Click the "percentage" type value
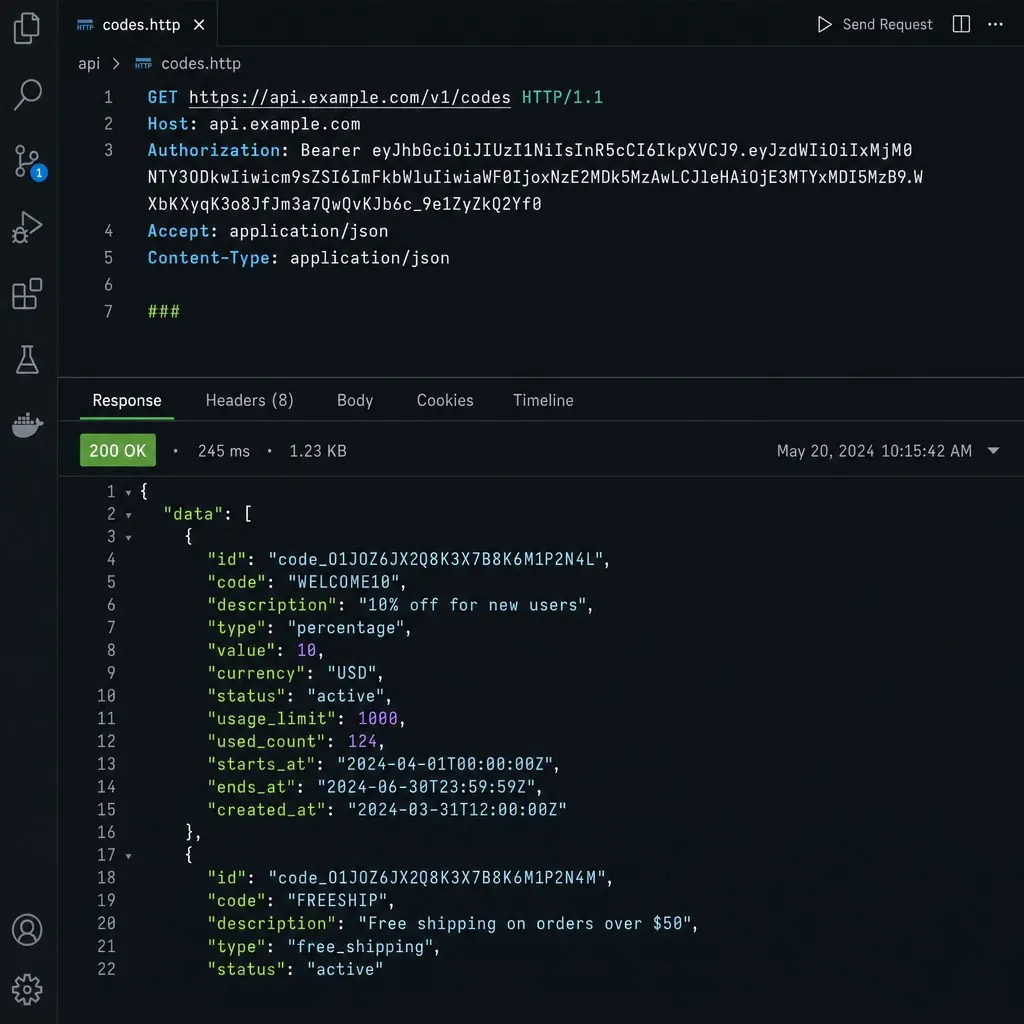This screenshot has width=1024, height=1024. [x=346, y=628]
